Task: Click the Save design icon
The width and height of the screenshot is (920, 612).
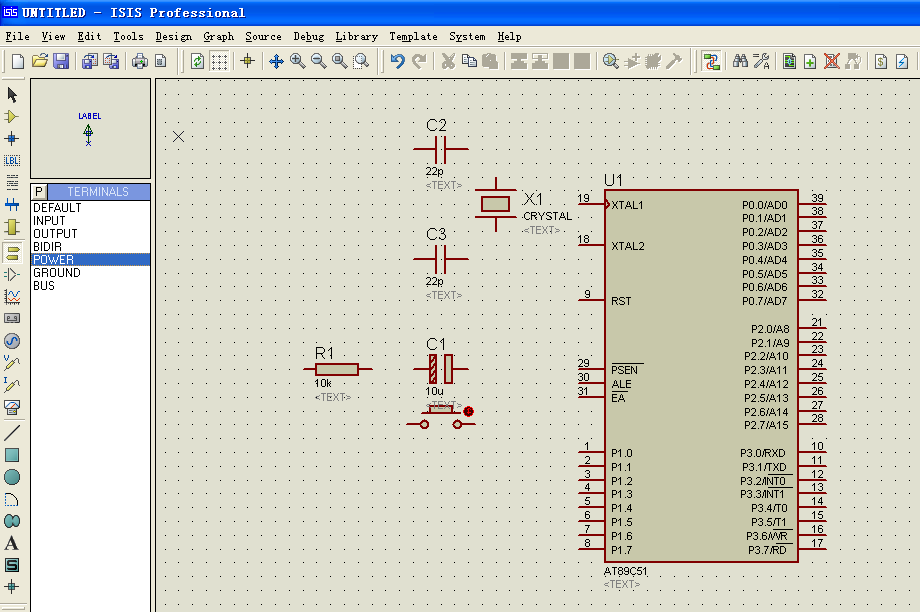Action: pos(61,61)
